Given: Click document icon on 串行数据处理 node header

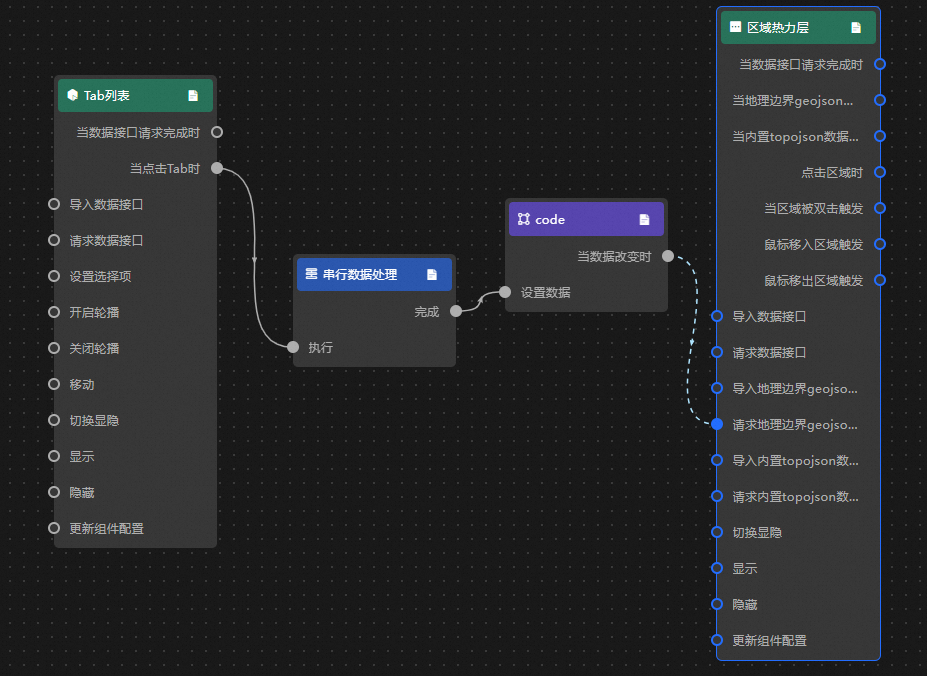Looking at the screenshot, I should 432,274.
